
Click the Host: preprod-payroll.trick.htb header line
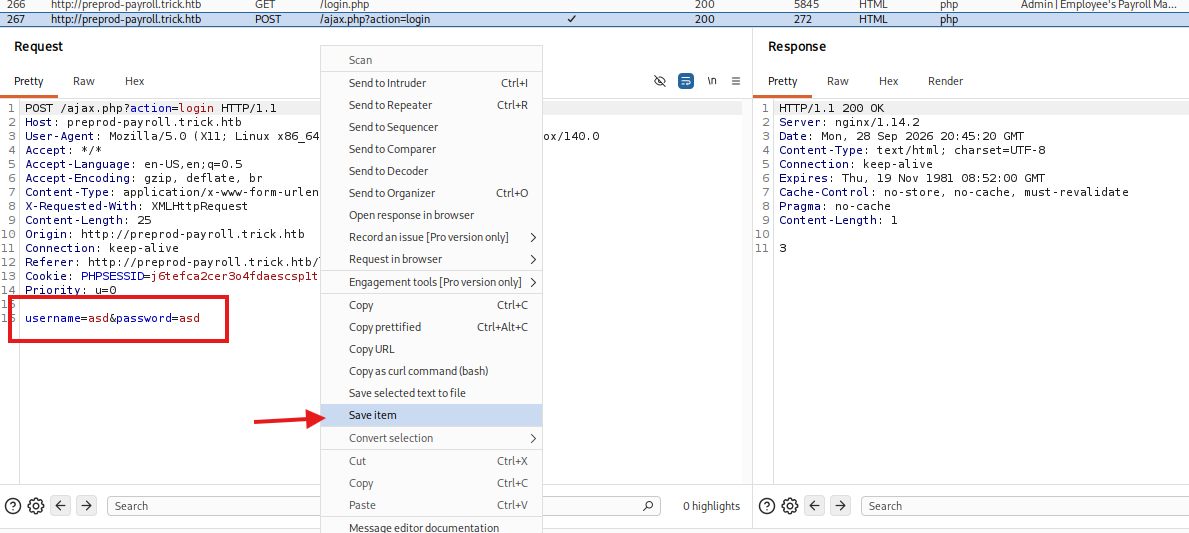click(x=133, y=122)
